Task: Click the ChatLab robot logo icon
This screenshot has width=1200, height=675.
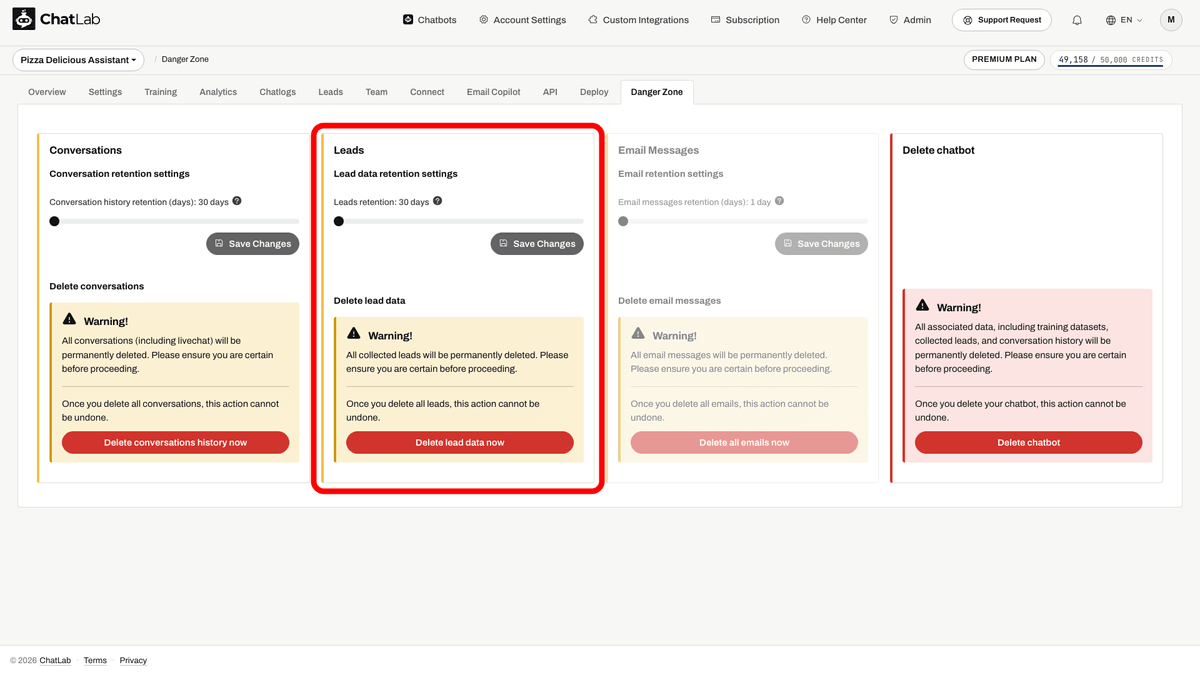Action: 24,19
